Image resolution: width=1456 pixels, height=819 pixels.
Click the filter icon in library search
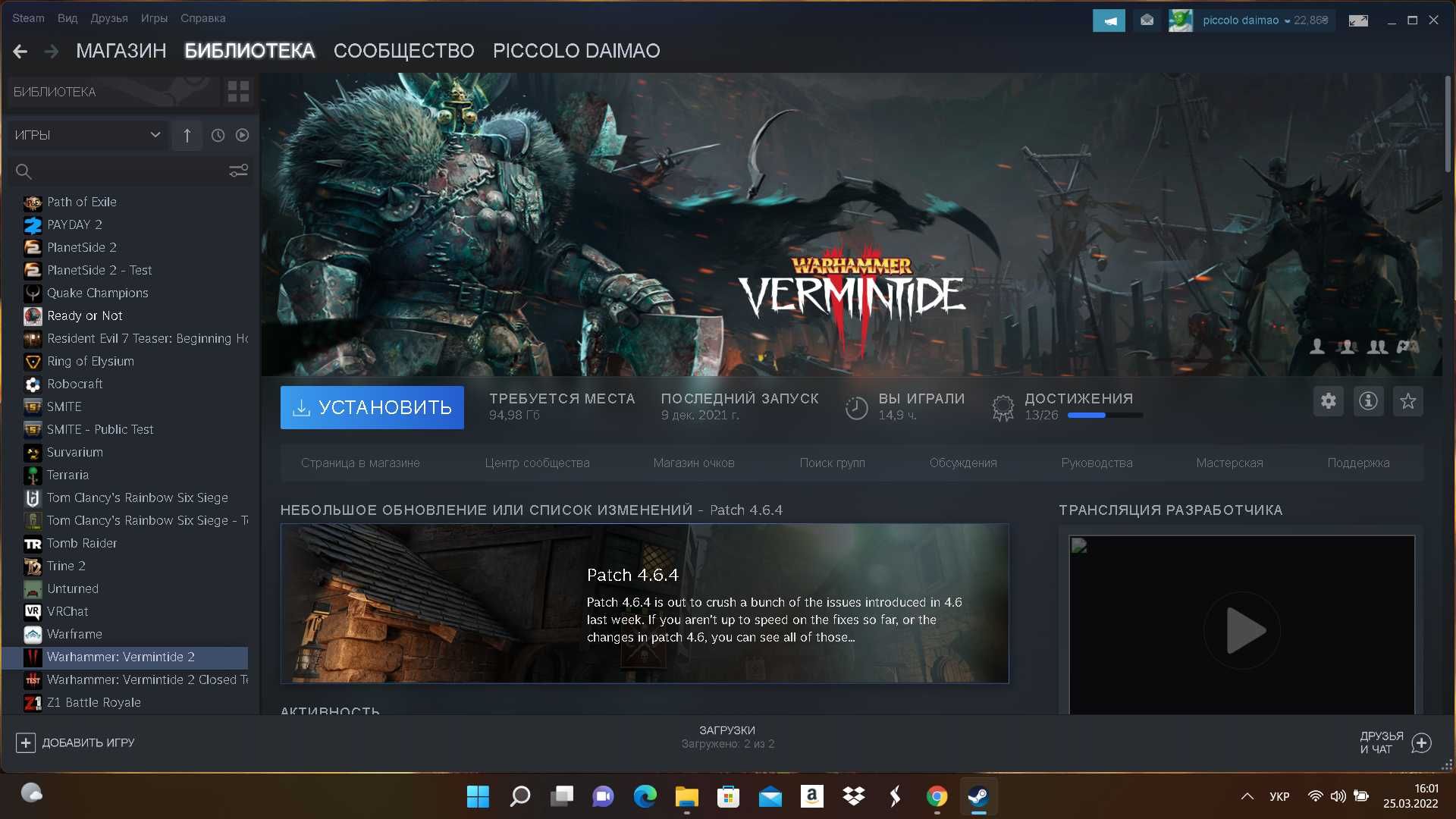coord(239,171)
